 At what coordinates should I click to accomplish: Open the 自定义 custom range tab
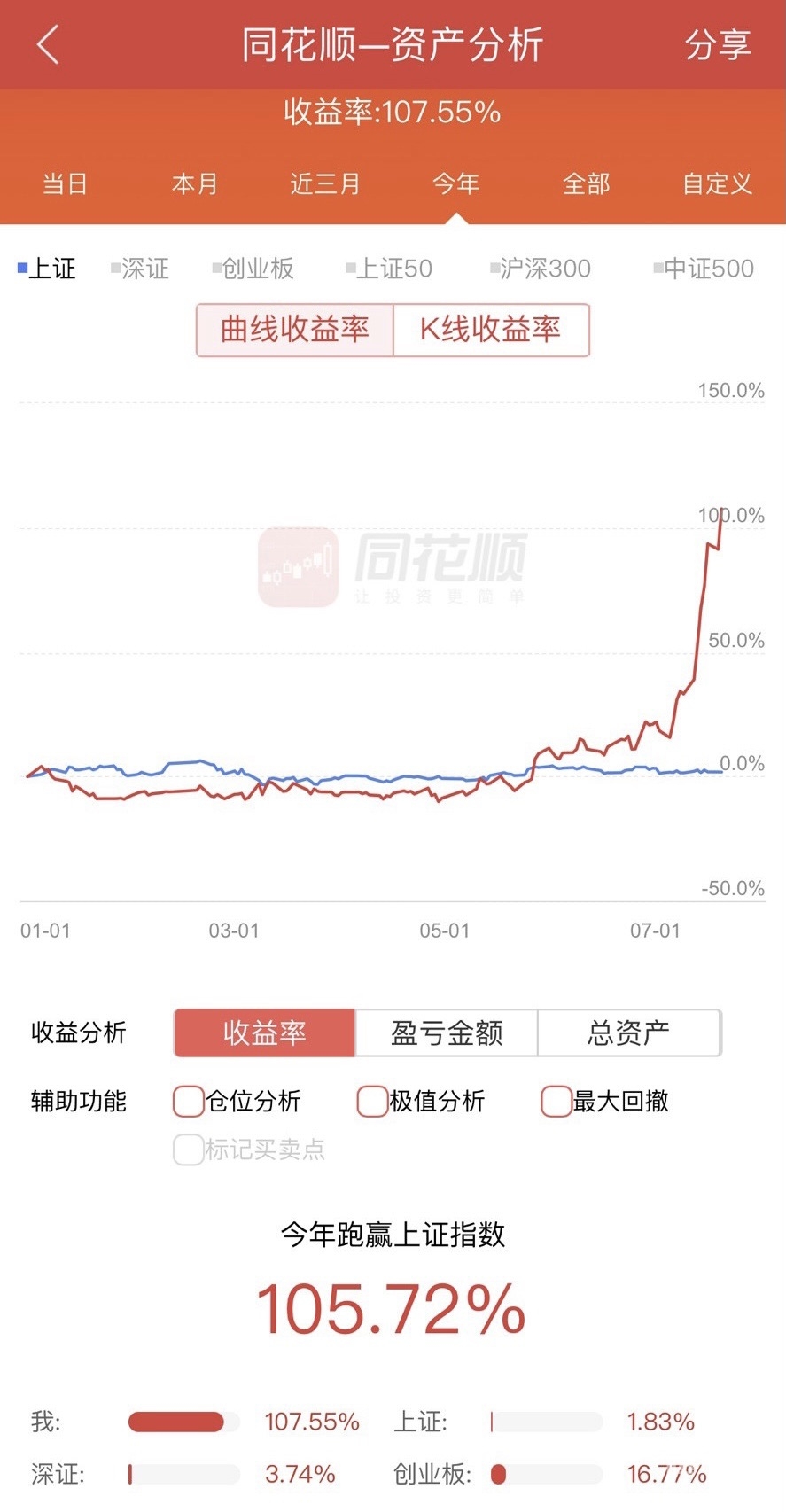click(x=717, y=183)
